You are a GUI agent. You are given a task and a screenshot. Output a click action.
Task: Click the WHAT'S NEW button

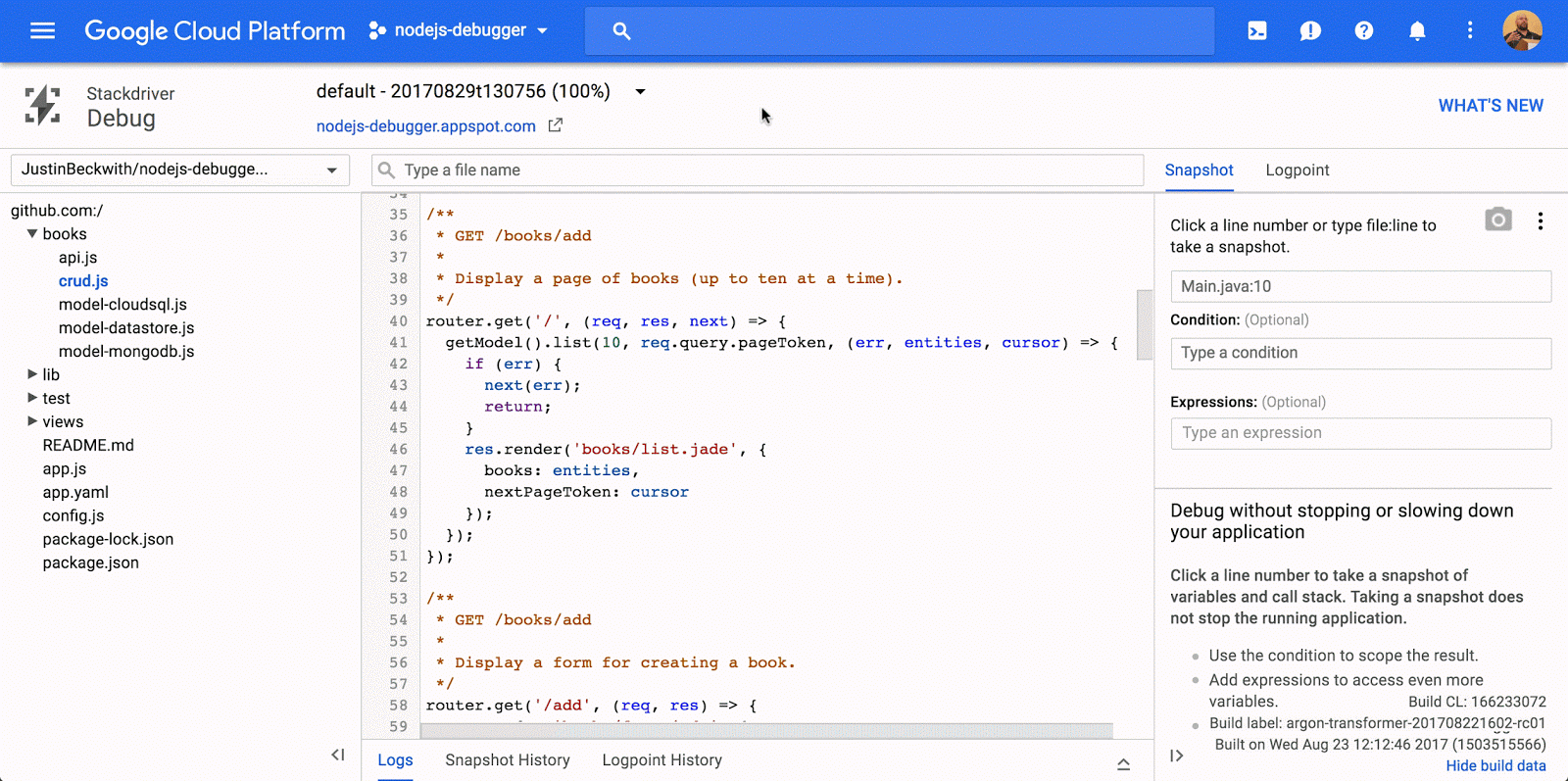[x=1491, y=106]
